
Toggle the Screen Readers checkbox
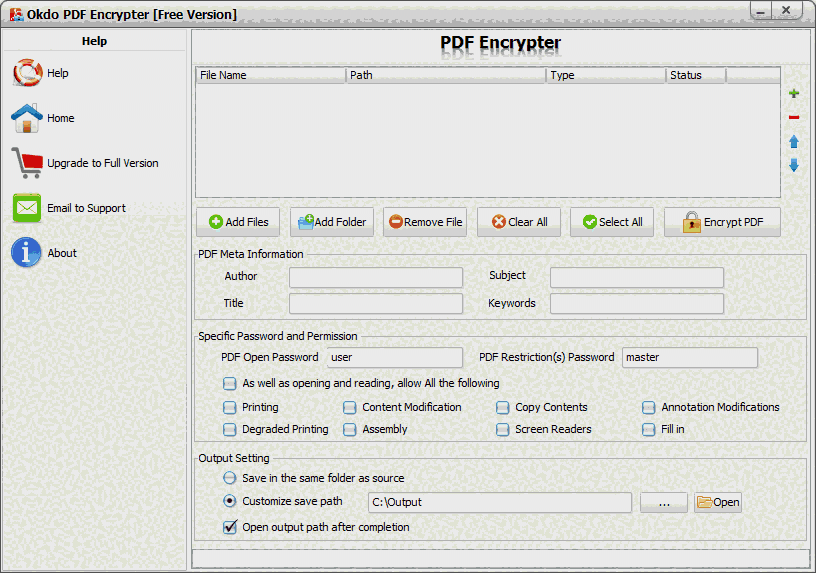click(x=503, y=429)
